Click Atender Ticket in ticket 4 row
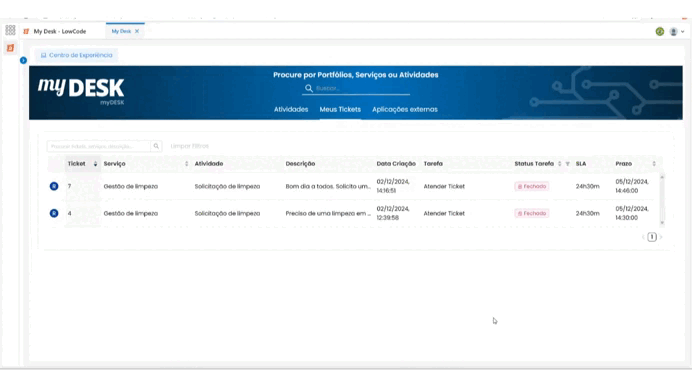 (x=444, y=213)
